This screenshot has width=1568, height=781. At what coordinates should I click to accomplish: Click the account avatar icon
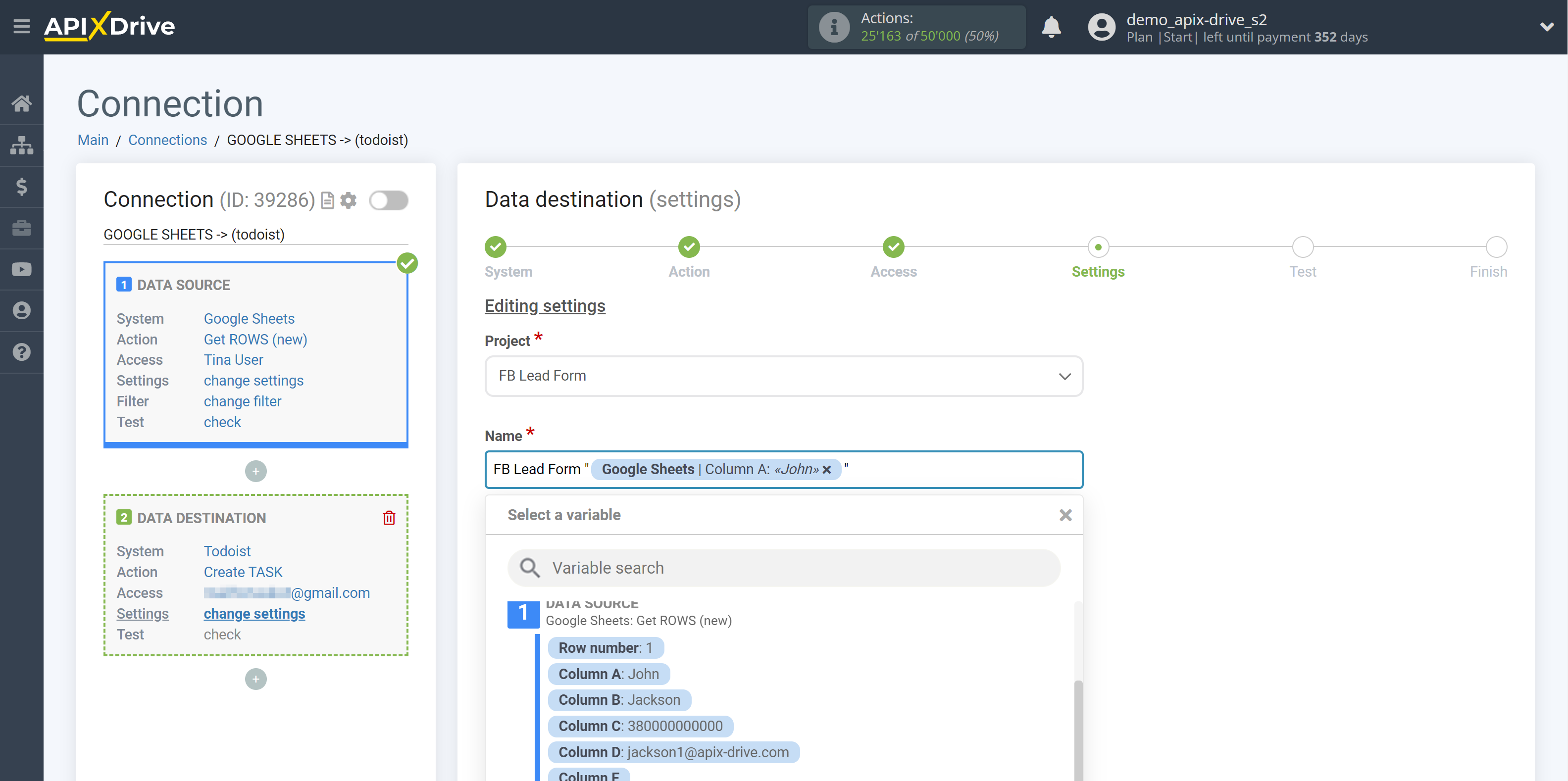coord(1101,27)
